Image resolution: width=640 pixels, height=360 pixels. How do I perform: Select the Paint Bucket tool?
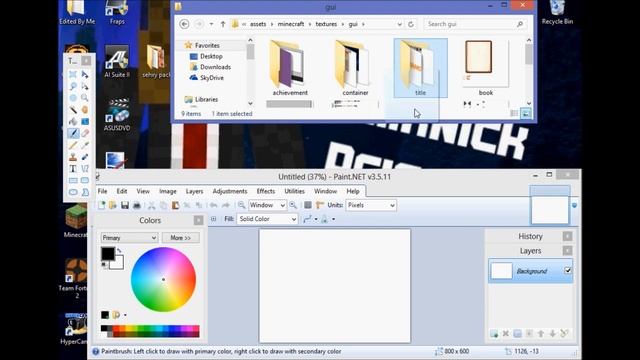[73, 122]
